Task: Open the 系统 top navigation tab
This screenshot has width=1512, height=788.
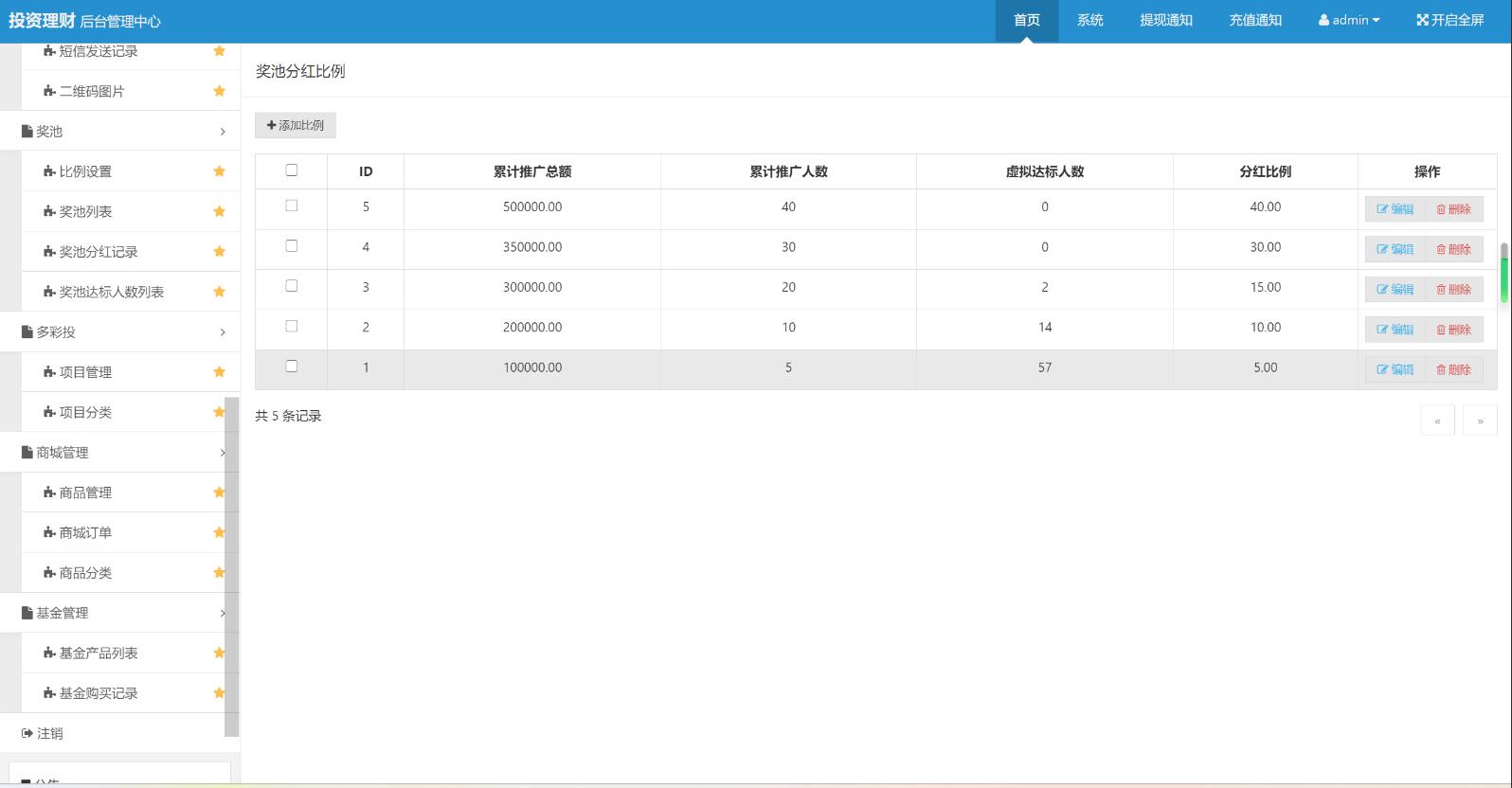Action: [x=1089, y=20]
